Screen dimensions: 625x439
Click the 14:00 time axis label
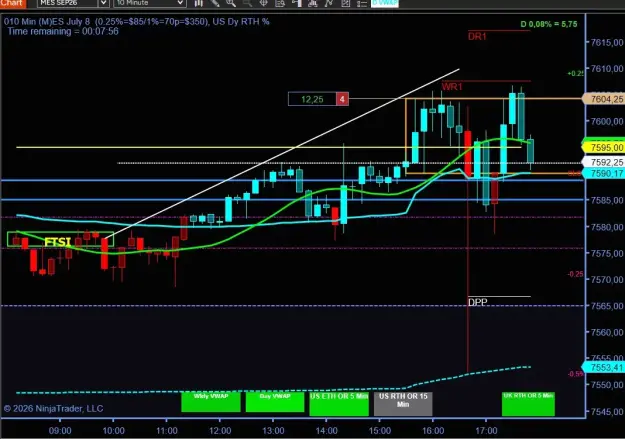tap(326, 431)
